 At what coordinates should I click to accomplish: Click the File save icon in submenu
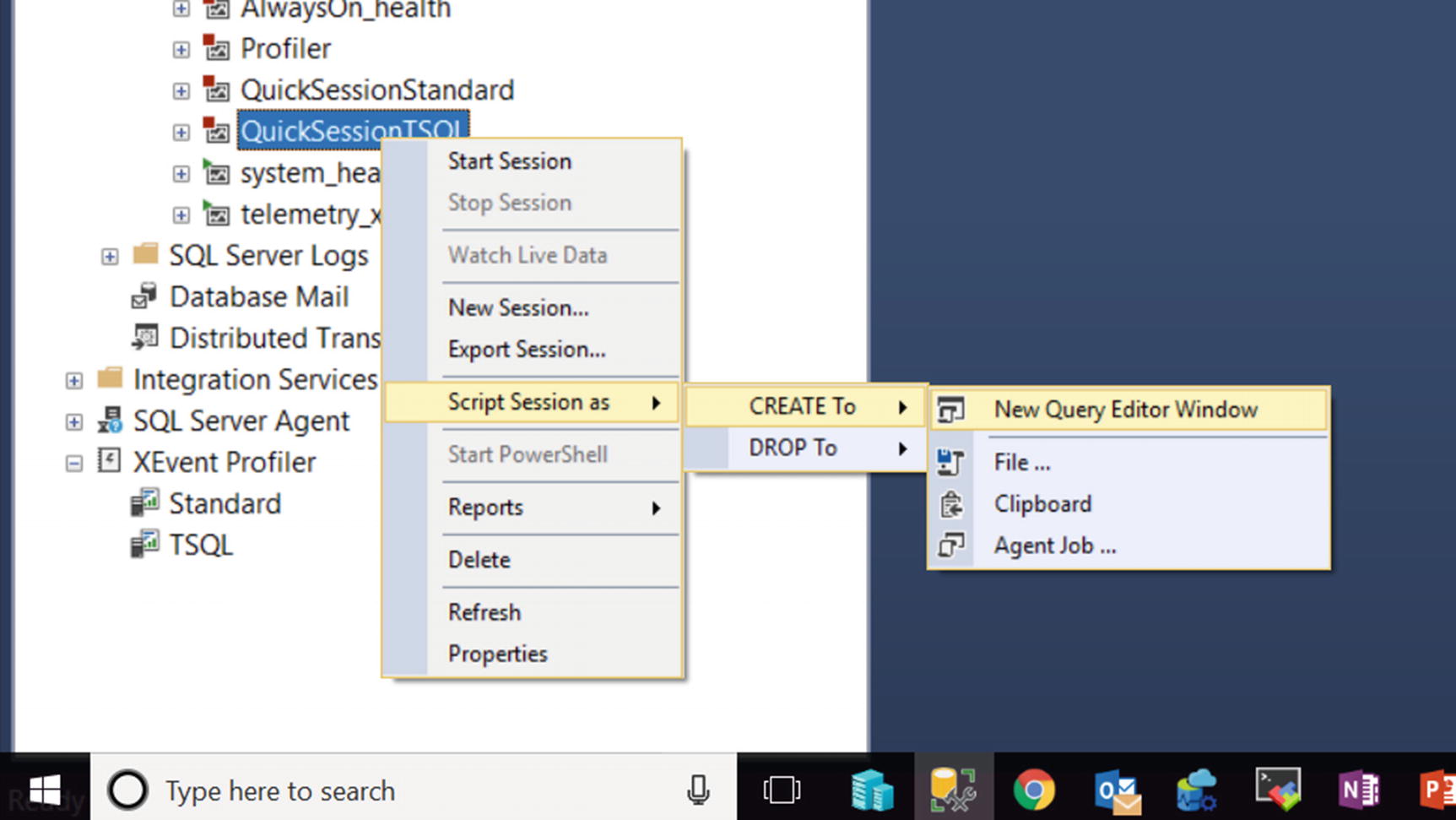[x=951, y=462]
